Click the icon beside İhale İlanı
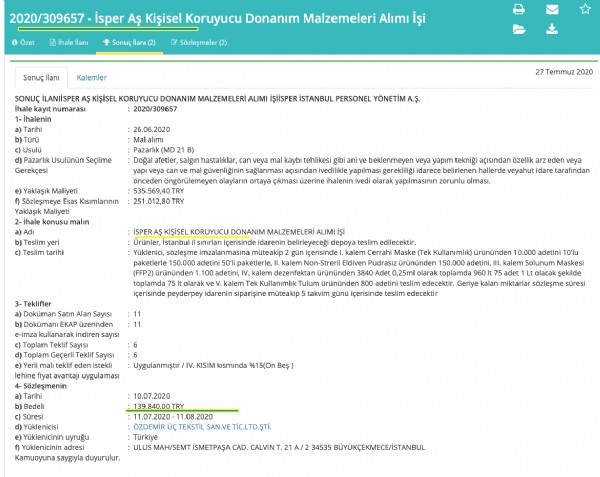The width and height of the screenshot is (600, 477). [x=56, y=44]
